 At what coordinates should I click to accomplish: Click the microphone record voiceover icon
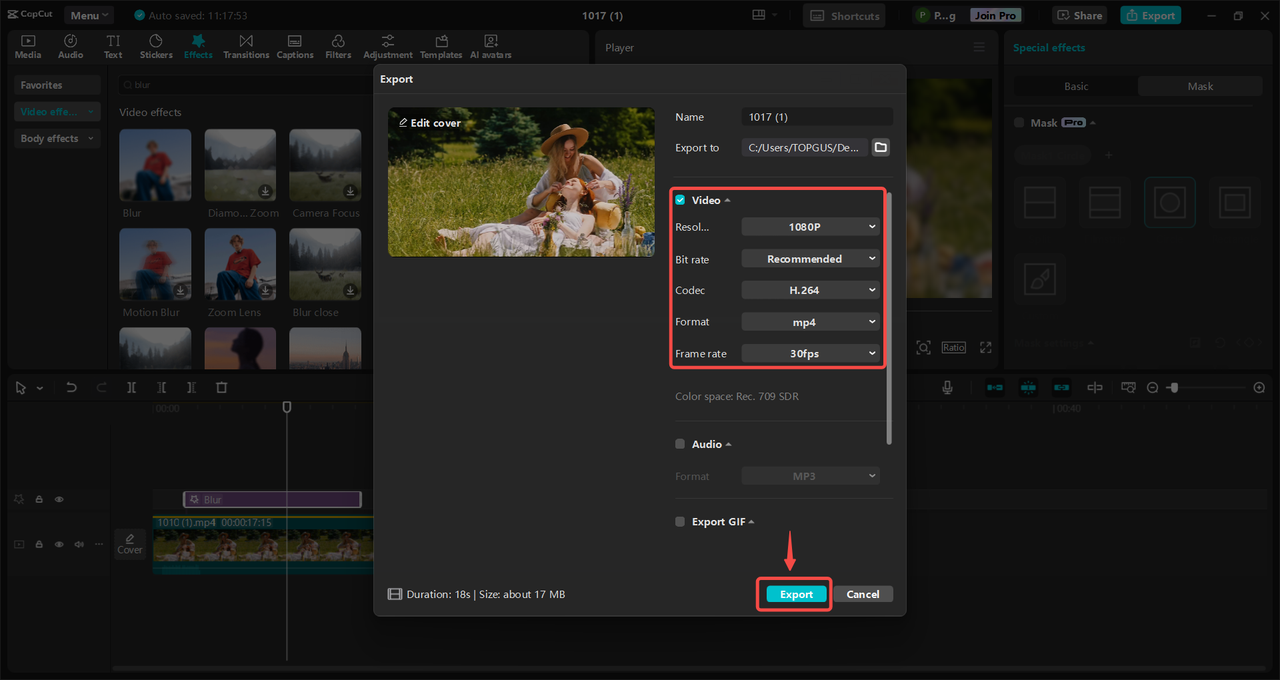click(x=947, y=387)
